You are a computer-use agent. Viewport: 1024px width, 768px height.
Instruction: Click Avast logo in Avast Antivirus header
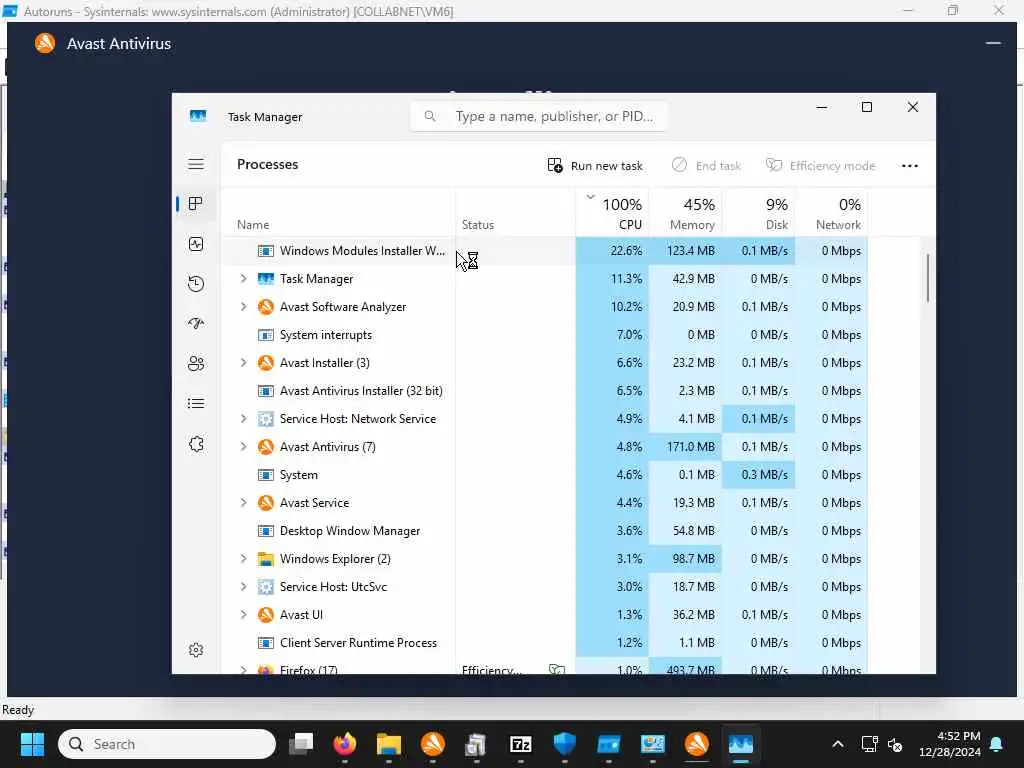click(x=45, y=43)
